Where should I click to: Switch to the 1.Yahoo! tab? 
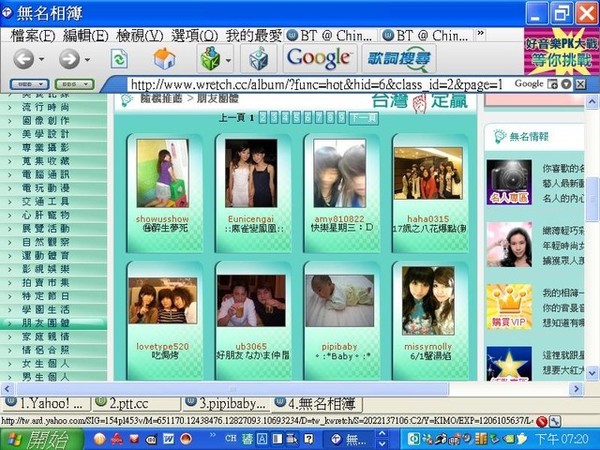click(47, 403)
